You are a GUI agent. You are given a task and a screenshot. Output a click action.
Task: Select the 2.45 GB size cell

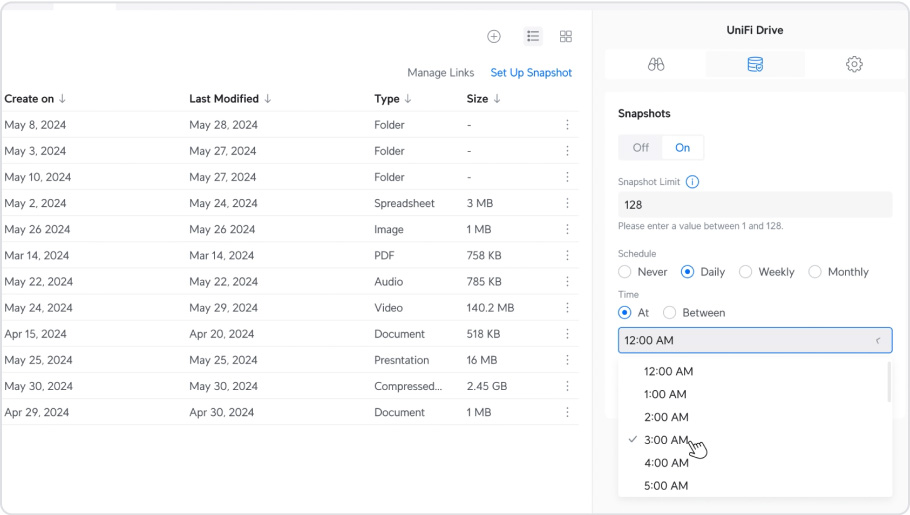click(x=487, y=386)
